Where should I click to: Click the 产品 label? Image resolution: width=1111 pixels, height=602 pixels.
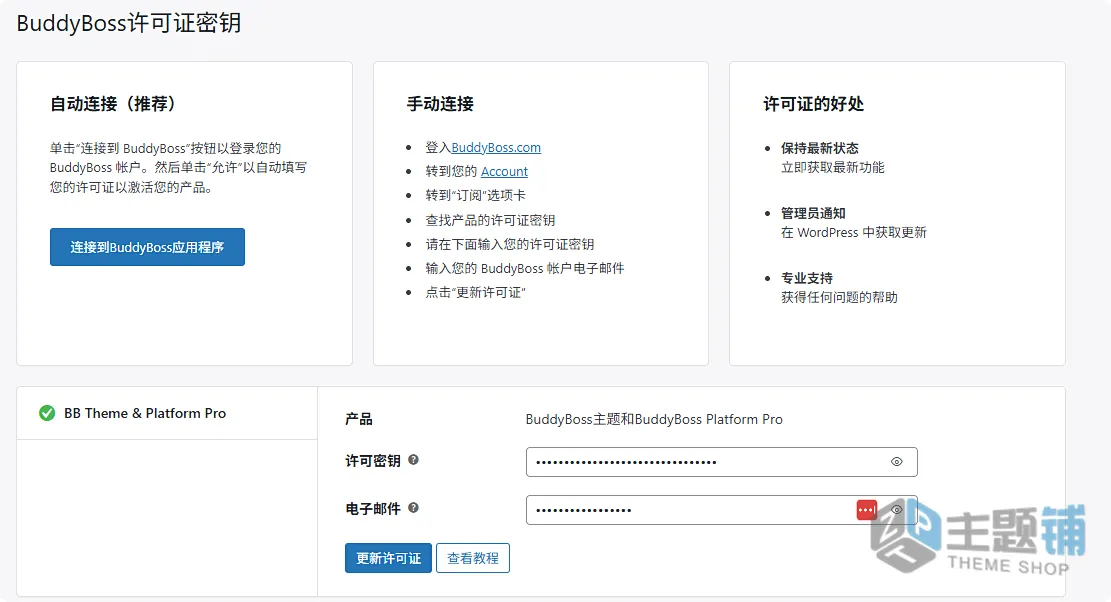tap(359, 419)
